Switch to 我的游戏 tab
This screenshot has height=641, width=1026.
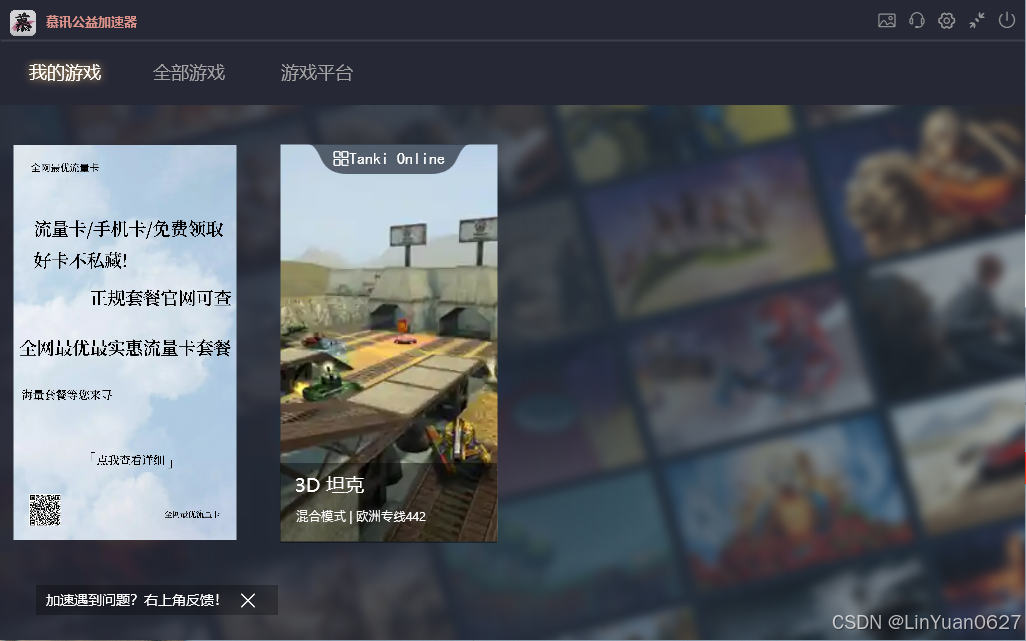65,73
